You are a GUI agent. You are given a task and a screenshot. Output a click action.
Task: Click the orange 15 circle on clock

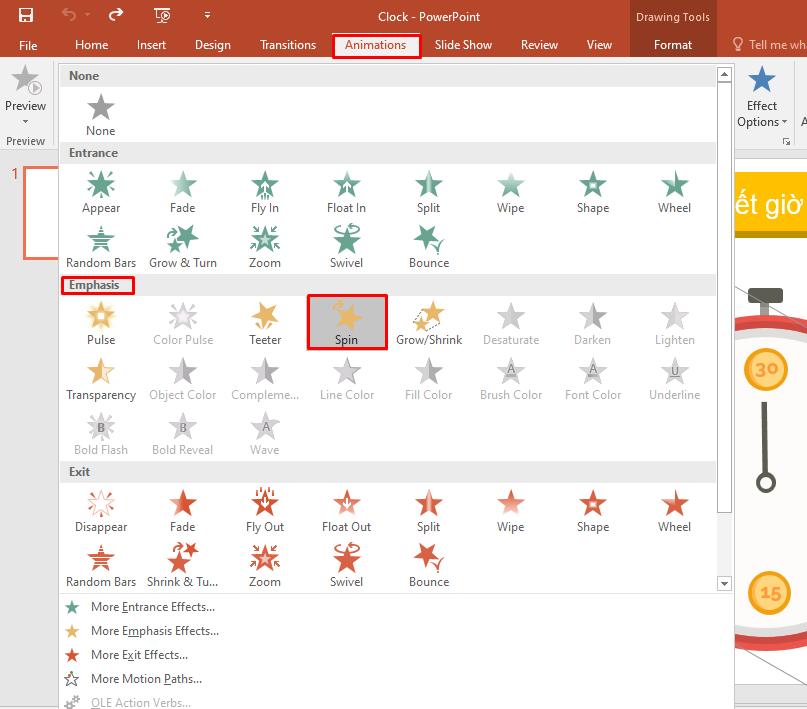pyautogui.click(x=769, y=593)
